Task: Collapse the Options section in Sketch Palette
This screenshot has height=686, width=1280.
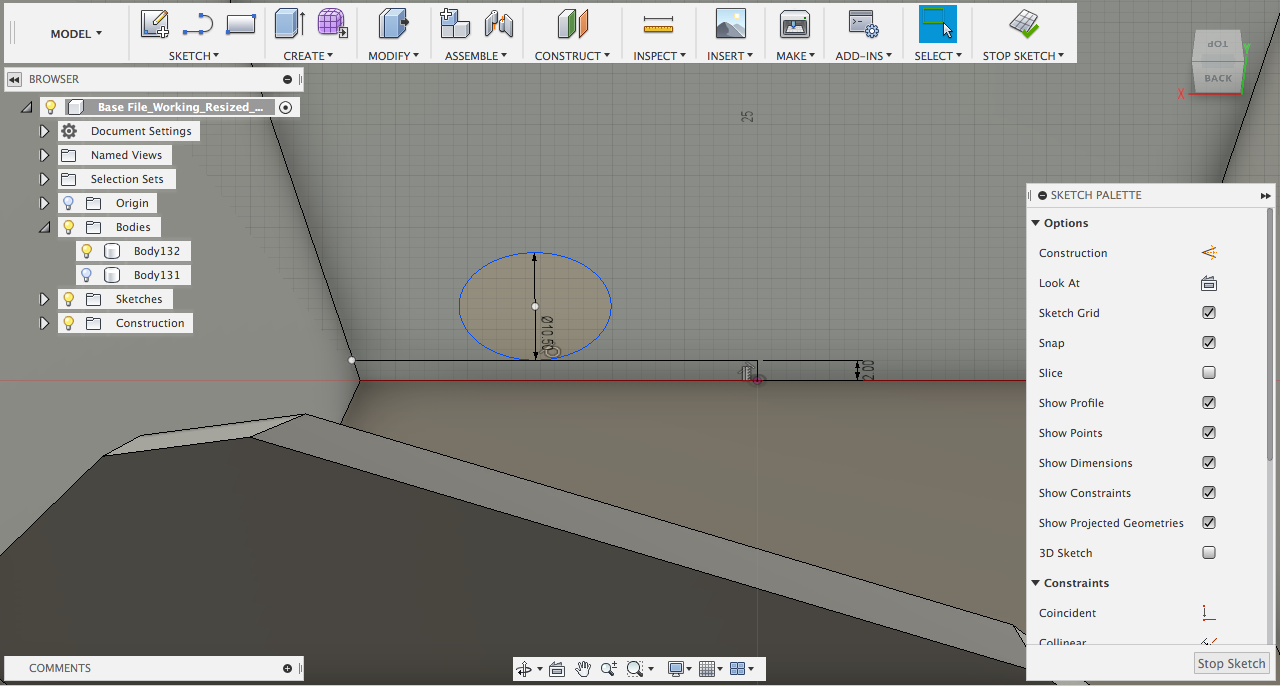Action: pyautogui.click(x=1035, y=223)
